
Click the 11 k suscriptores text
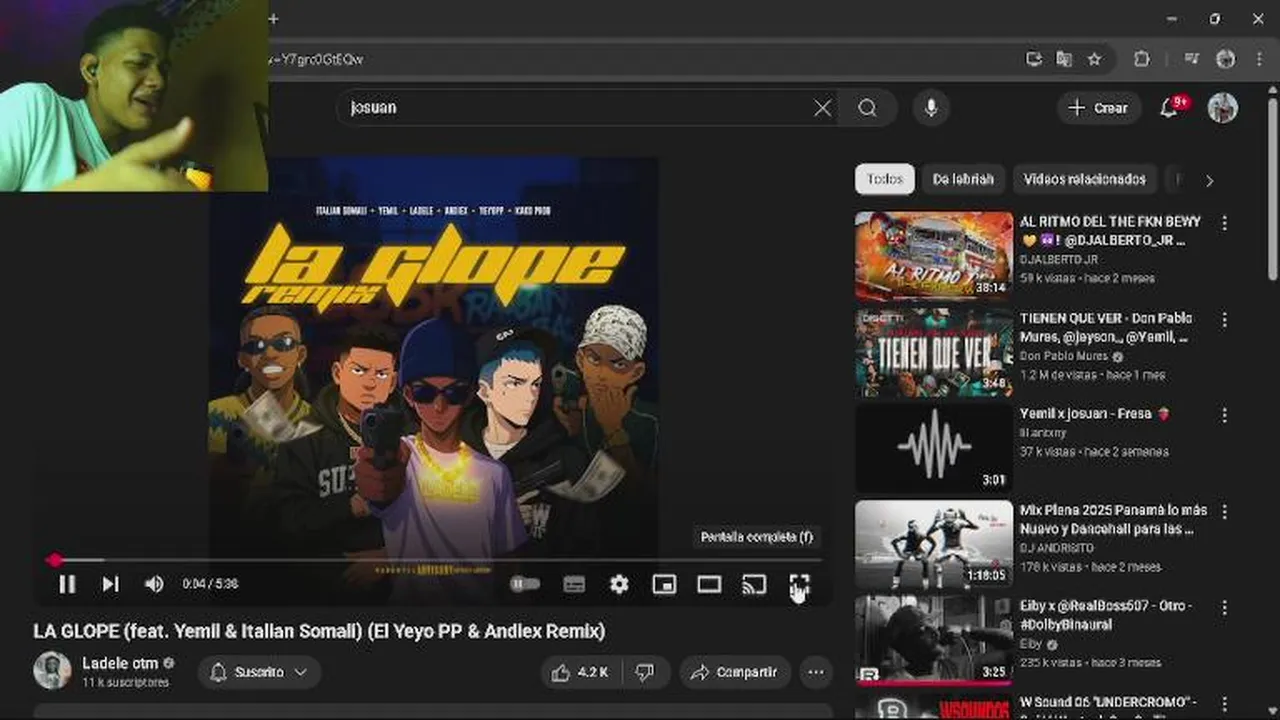coord(125,682)
